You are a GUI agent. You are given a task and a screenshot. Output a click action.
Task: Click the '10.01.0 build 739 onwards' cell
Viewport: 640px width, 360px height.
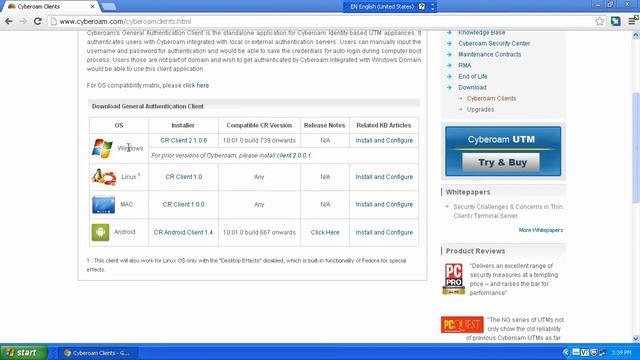pyautogui.click(x=259, y=140)
